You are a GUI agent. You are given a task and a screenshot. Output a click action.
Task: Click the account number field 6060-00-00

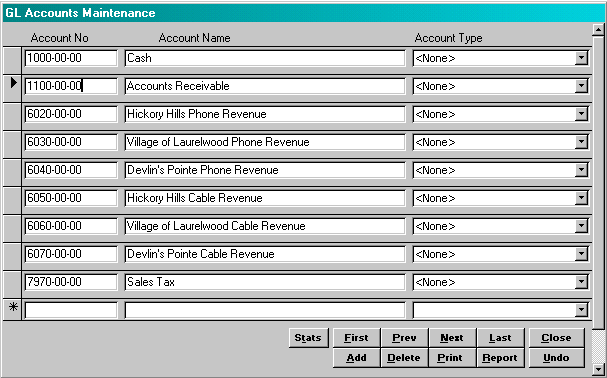pos(71,226)
